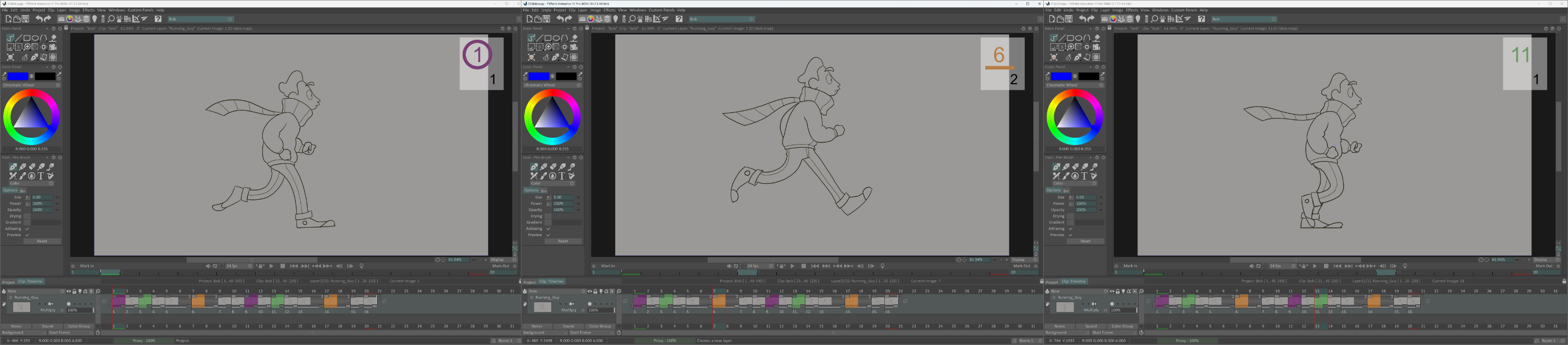The width and height of the screenshot is (1568, 345).
Task: Click Sound button in left timeline
Action: [x=47, y=326]
